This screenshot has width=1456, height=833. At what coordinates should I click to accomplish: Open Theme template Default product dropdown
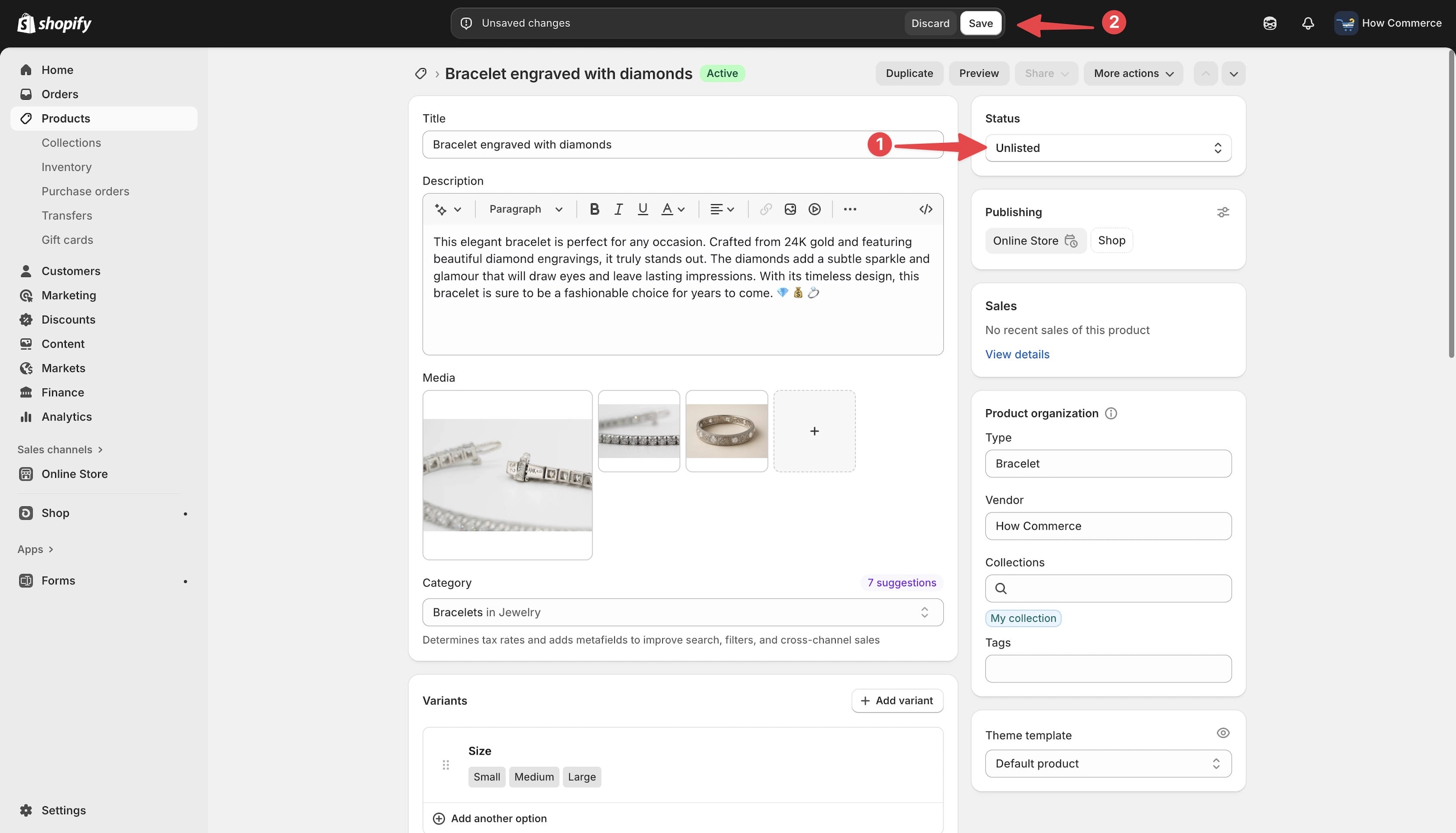(1108, 764)
